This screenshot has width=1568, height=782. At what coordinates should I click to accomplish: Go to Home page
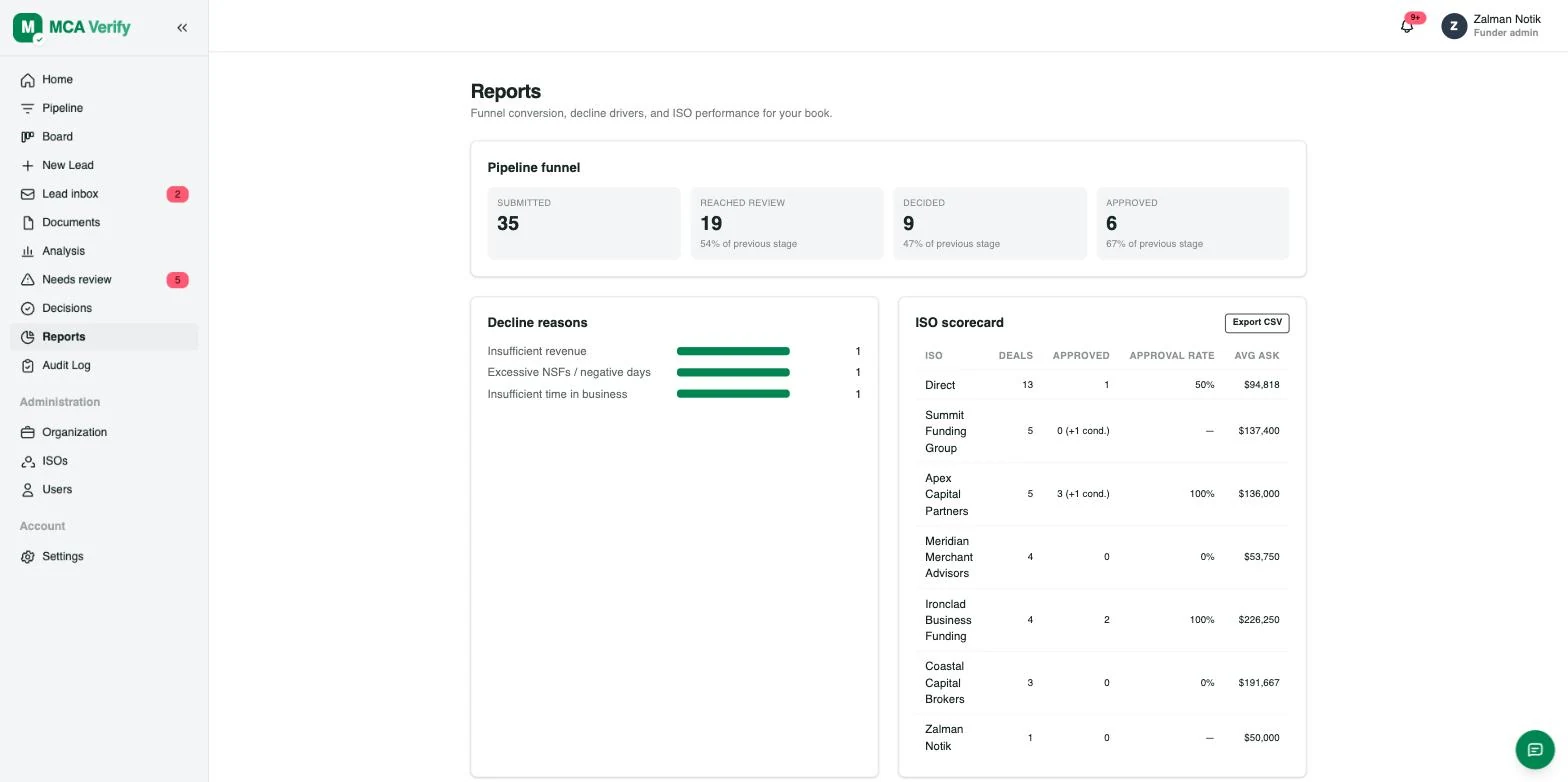104,80
